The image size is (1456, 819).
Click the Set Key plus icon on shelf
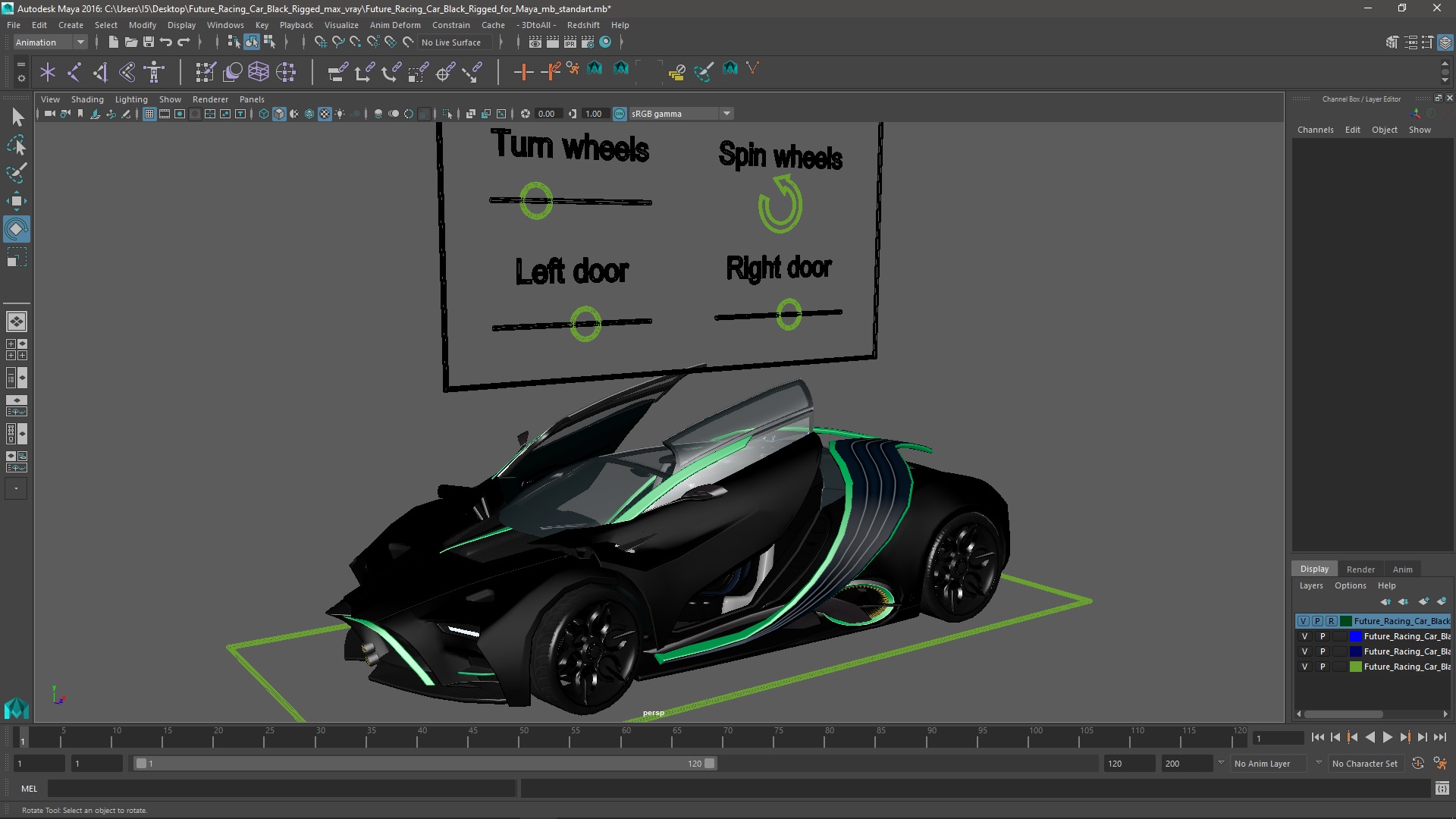pyautogui.click(x=522, y=72)
